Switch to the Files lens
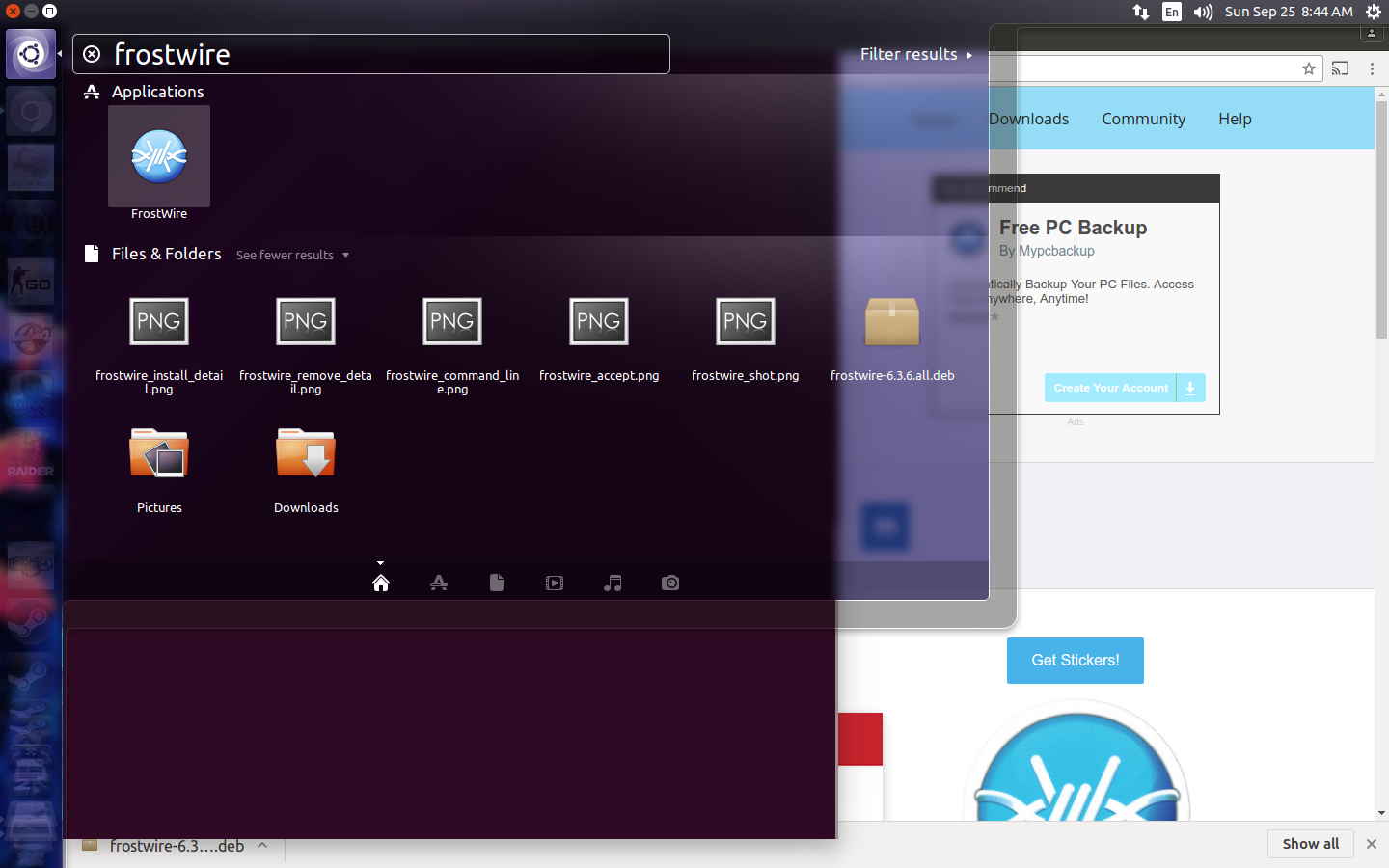1389x868 pixels. pos(497,583)
